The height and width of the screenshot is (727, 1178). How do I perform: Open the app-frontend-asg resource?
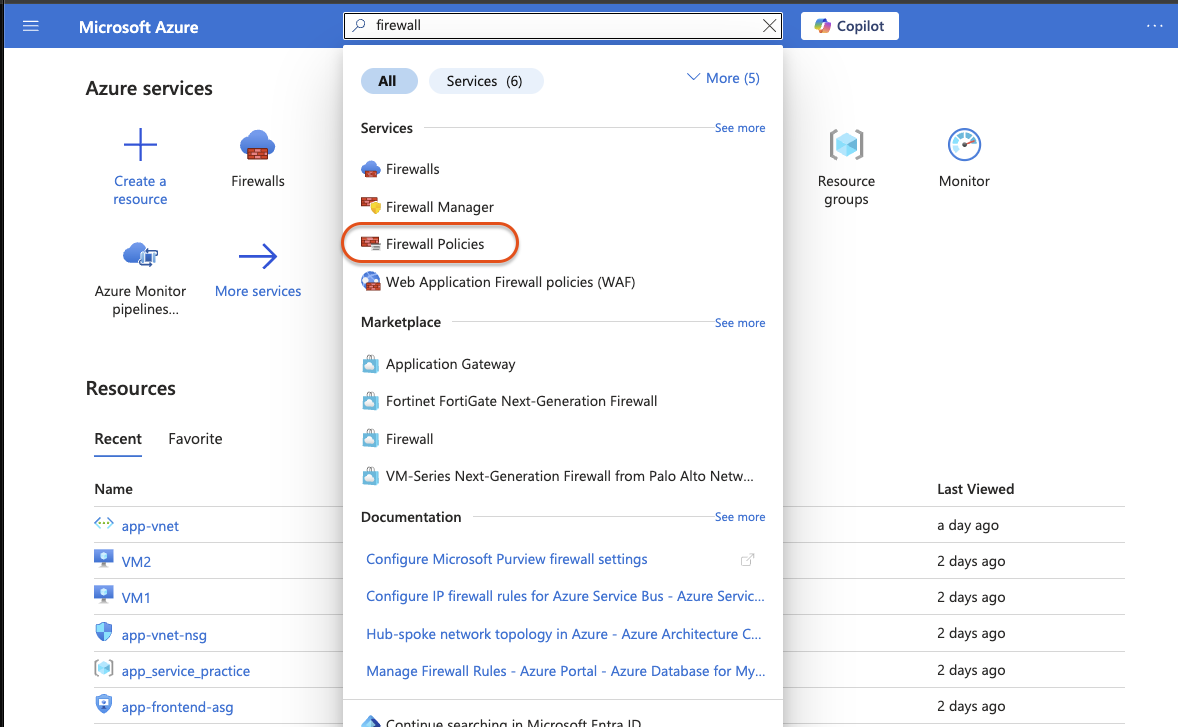click(x=177, y=707)
